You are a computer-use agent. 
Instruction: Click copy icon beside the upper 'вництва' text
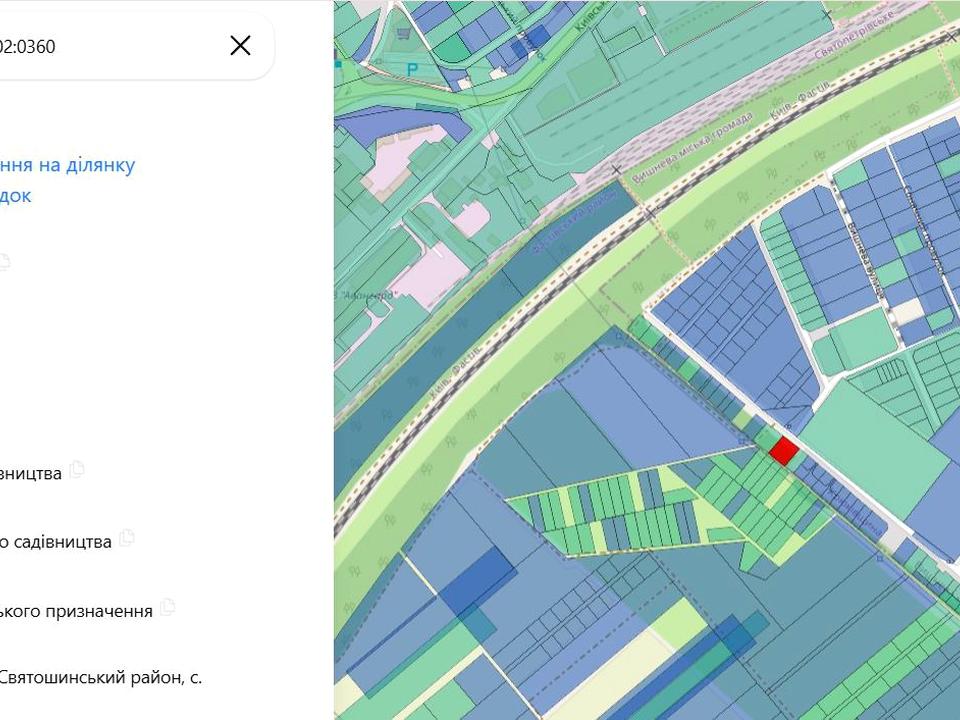[77, 470]
